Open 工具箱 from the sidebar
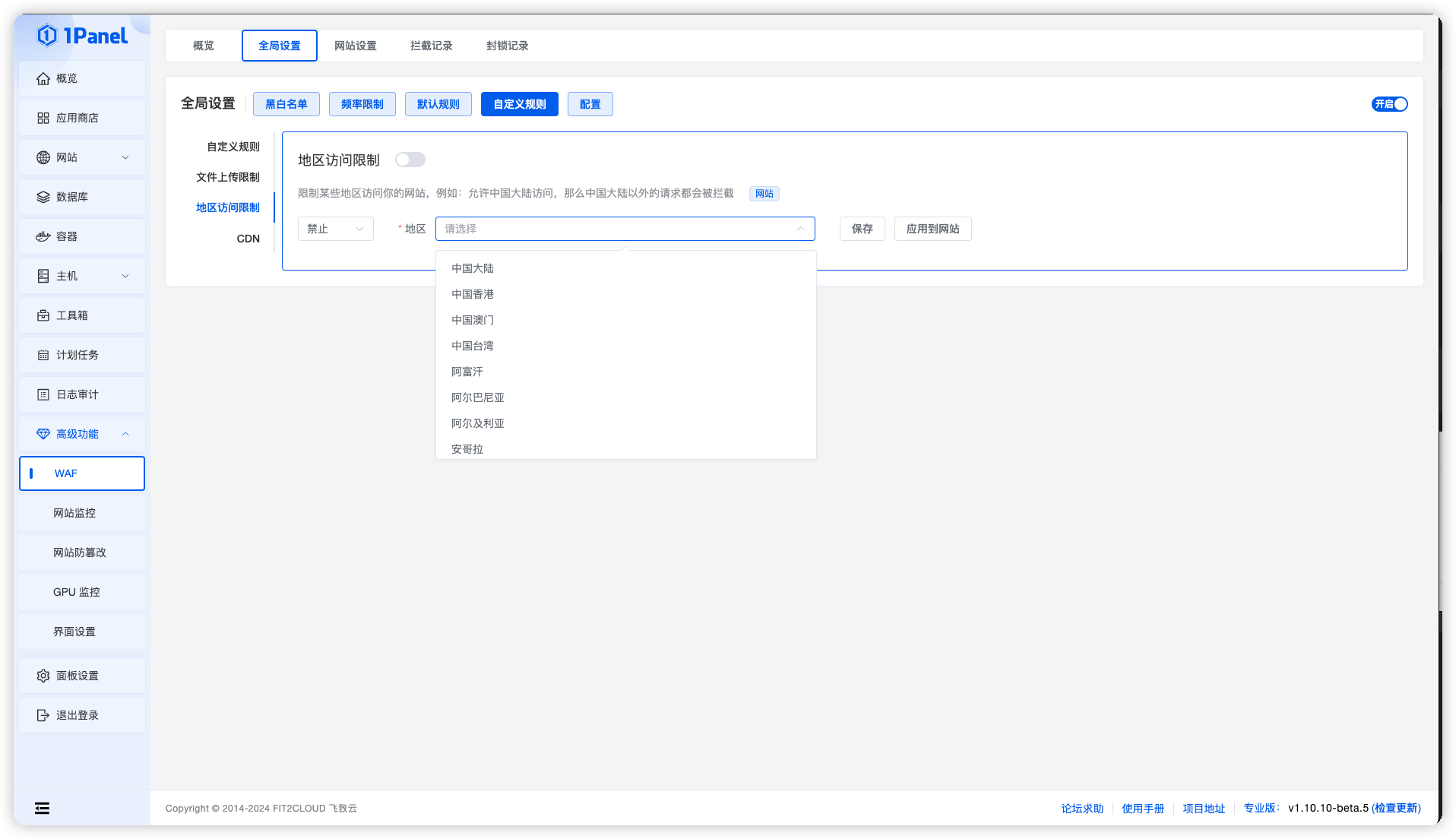1456x839 pixels. pos(70,315)
